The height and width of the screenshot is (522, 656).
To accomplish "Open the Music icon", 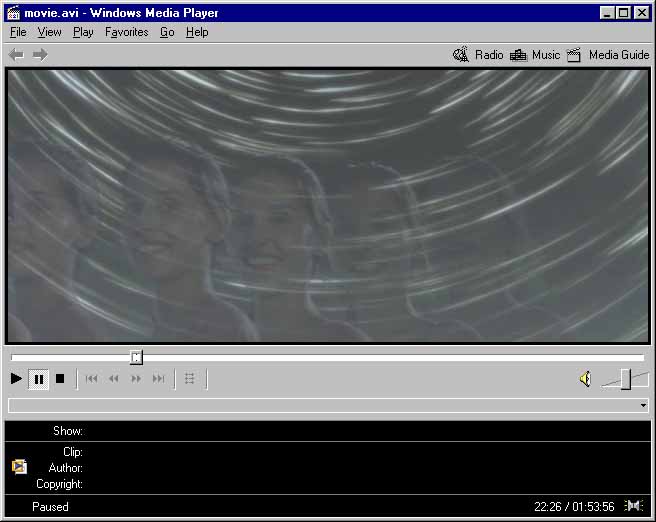I will [x=518, y=55].
